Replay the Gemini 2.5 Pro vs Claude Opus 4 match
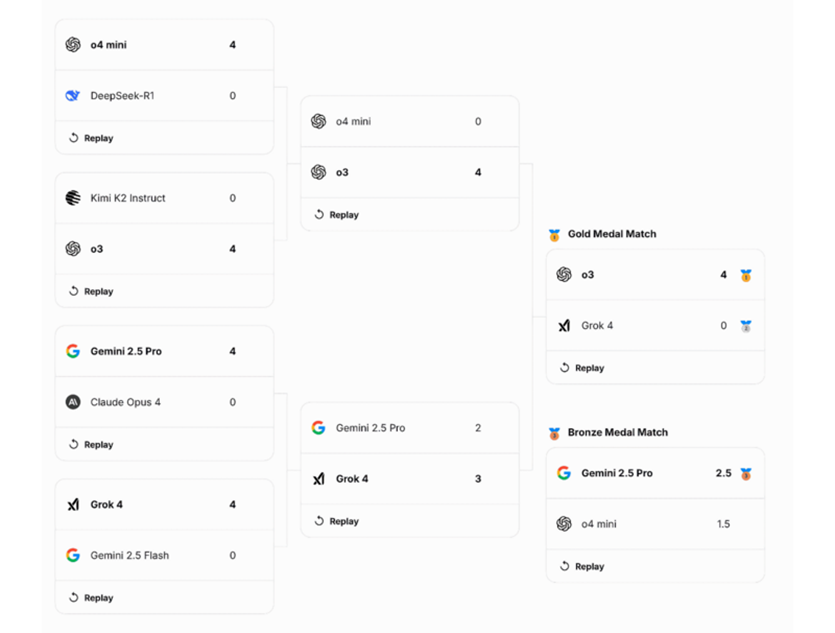The height and width of the screenshot is (633, 835). tap(91, 445)
